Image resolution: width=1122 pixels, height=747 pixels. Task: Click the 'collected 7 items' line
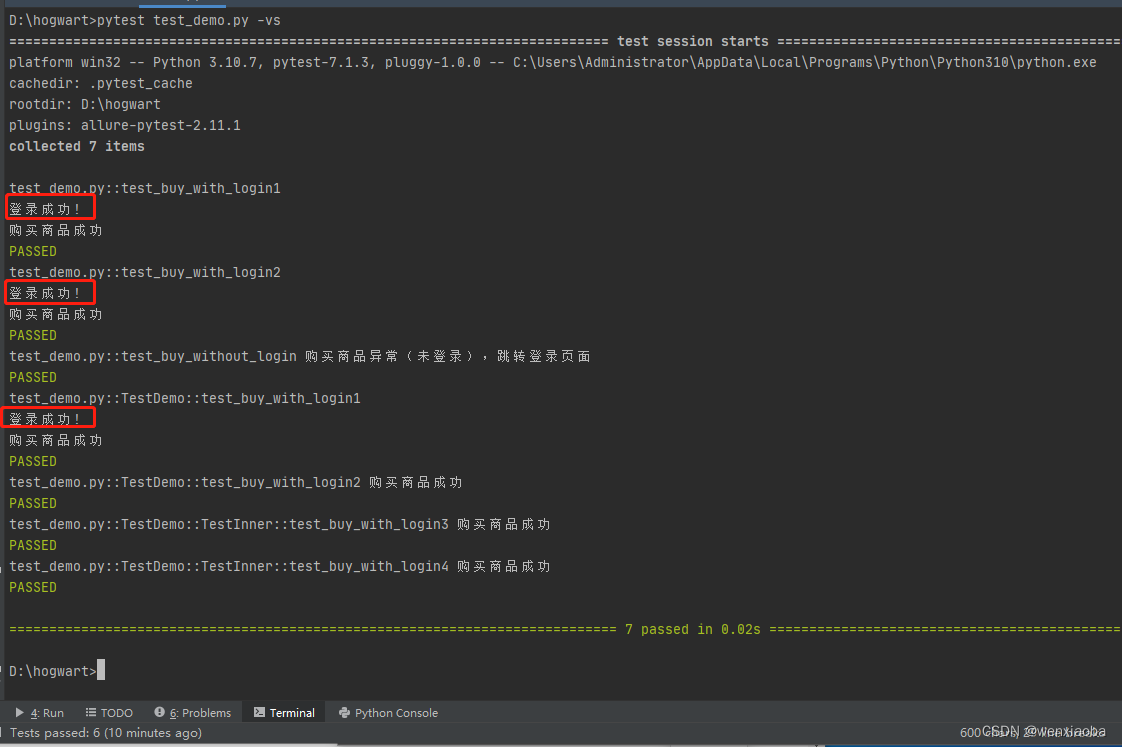pyautogui.click(x=77, y=146)
